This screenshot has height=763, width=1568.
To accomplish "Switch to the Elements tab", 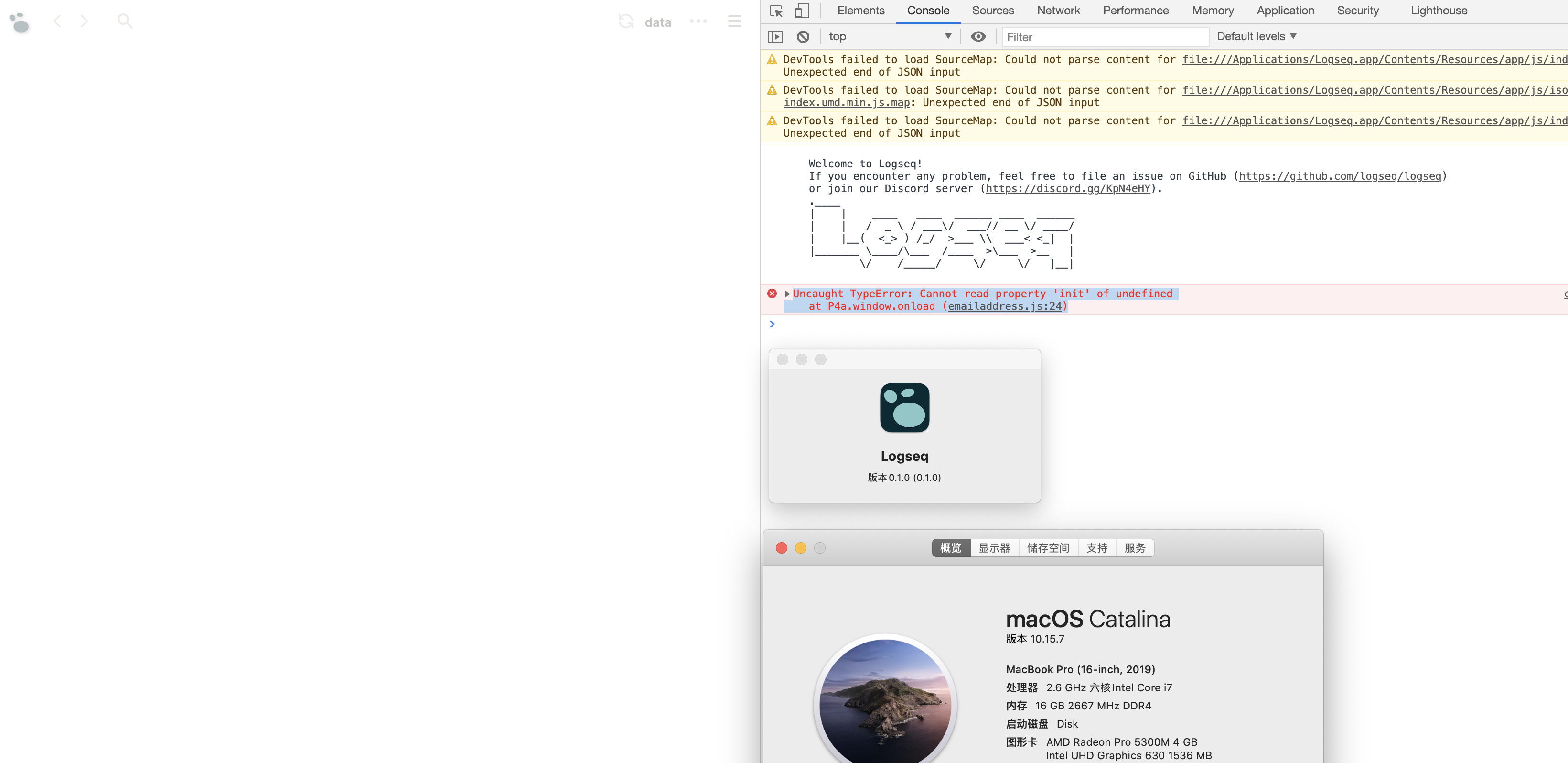I will [861, 11].
